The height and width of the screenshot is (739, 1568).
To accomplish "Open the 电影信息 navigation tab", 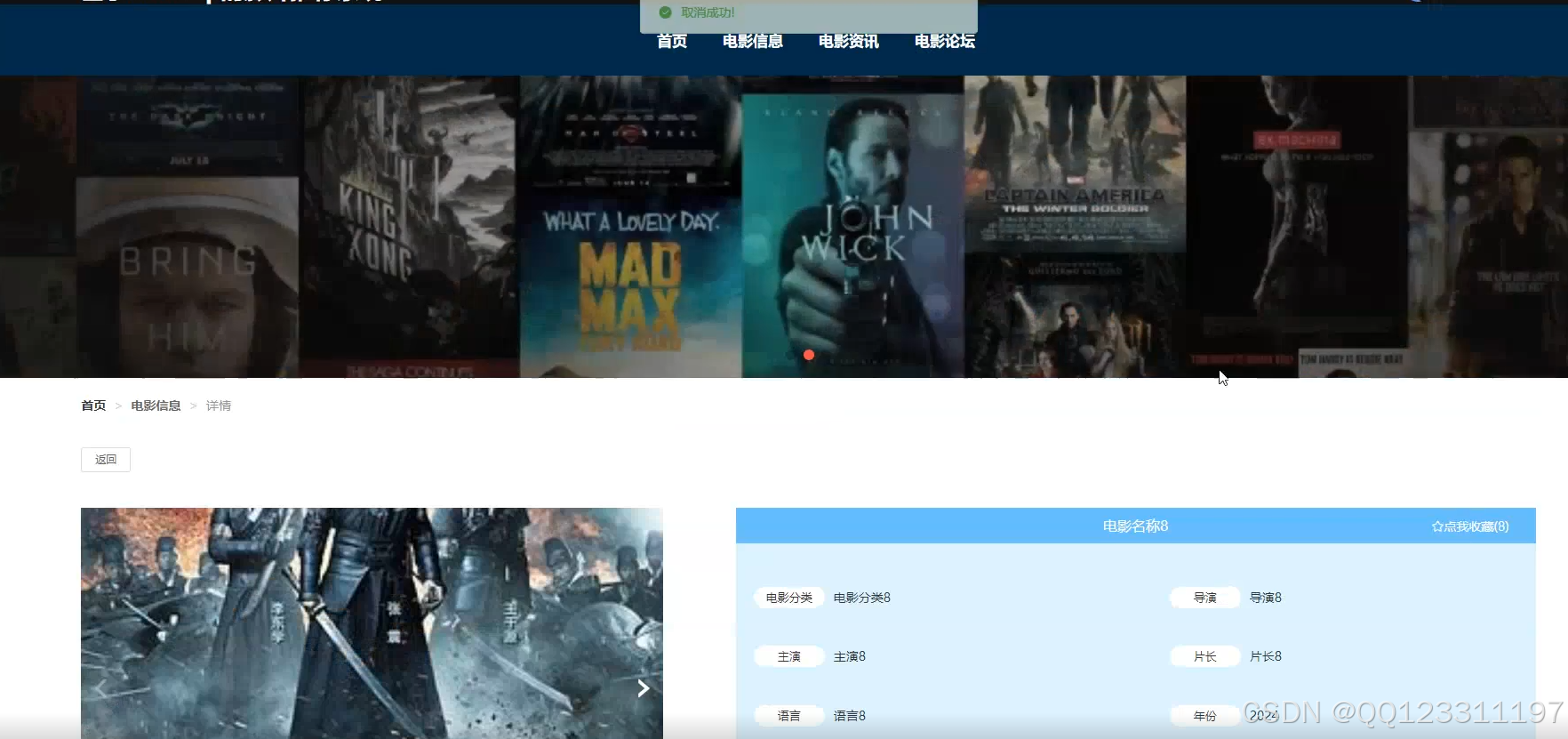I will coord(753,41).
